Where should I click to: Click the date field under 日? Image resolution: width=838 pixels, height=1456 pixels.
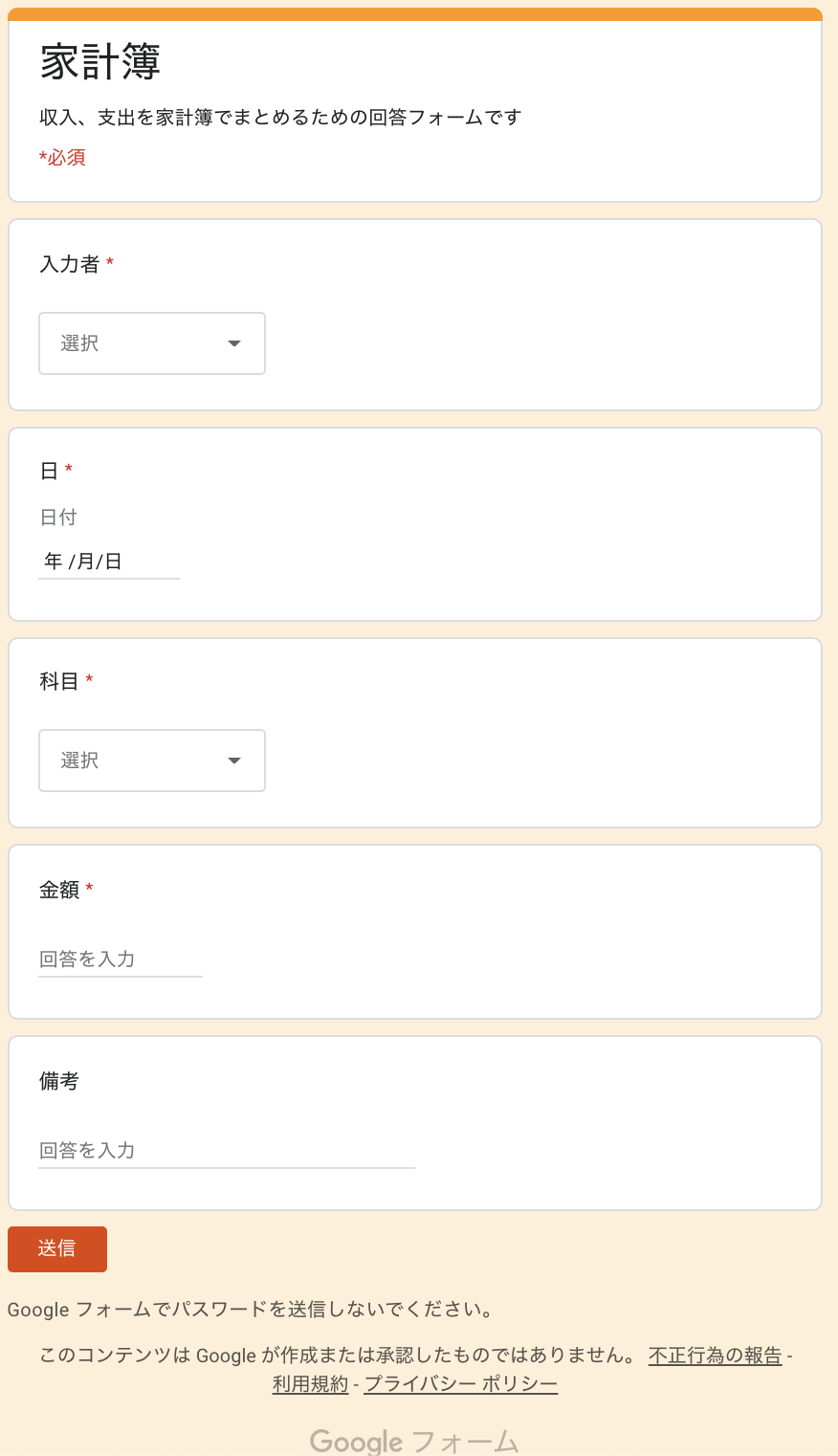click(108, 562)
